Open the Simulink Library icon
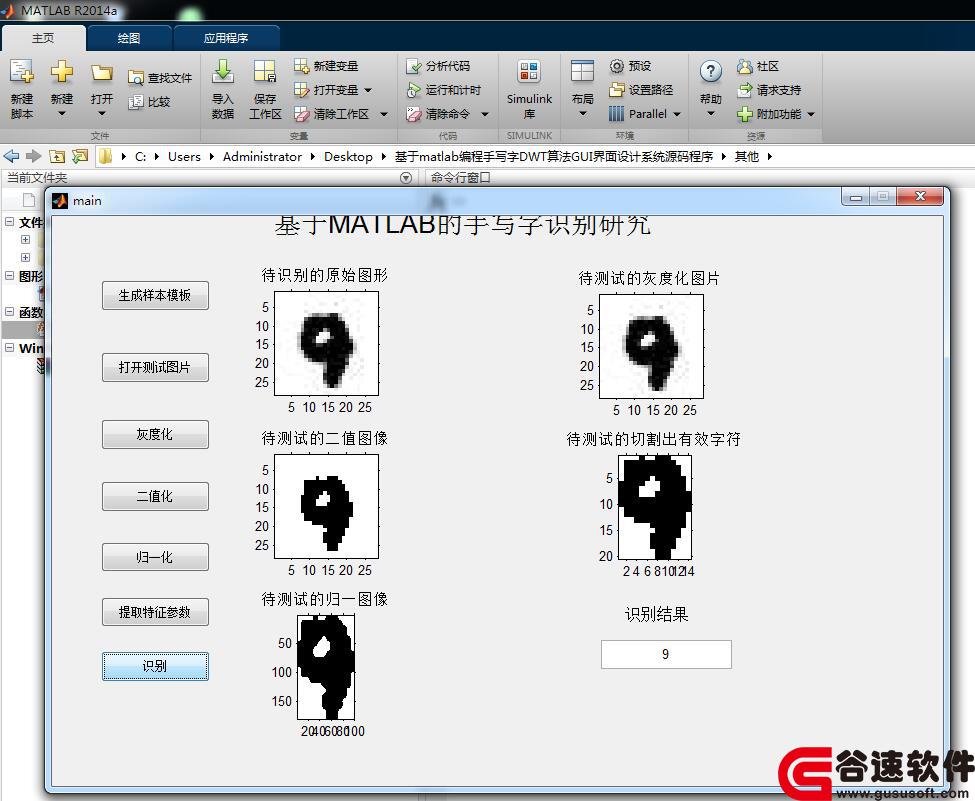 tap(529, 72)
